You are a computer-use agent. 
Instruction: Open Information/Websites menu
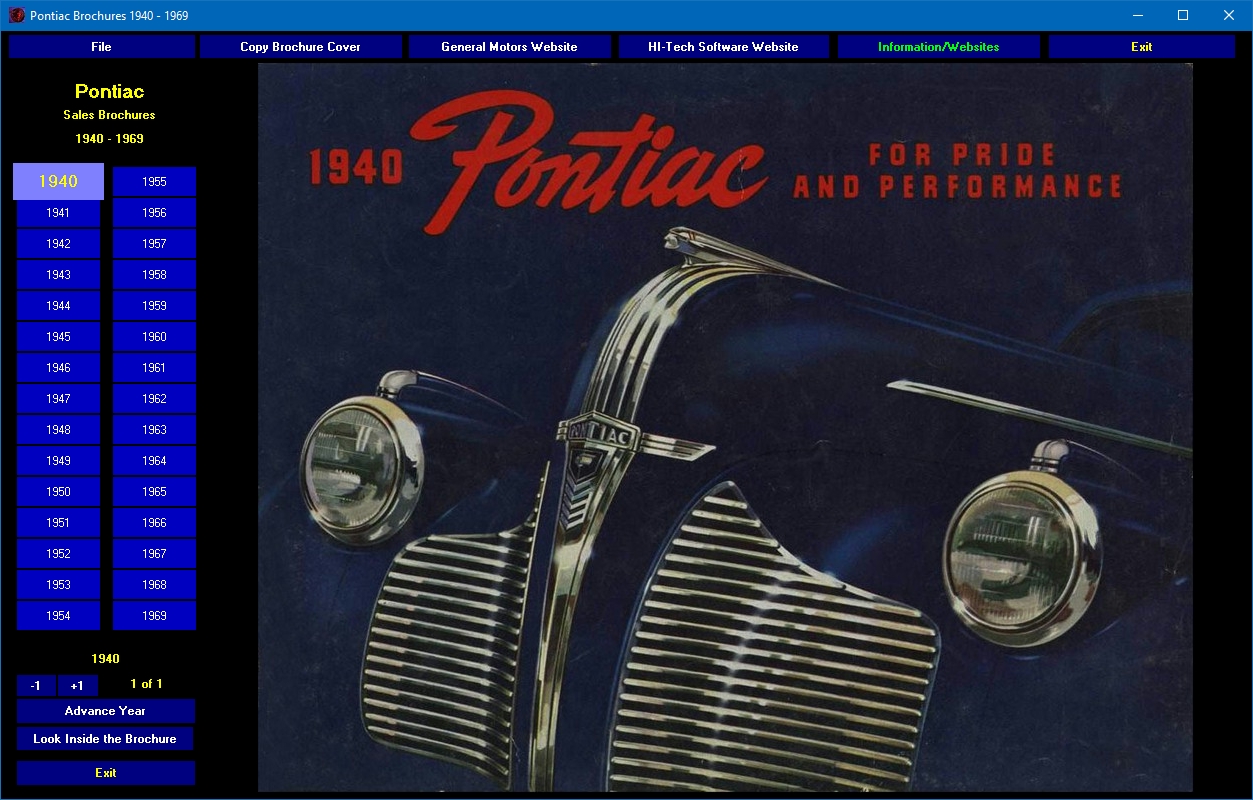click(938, 47)
